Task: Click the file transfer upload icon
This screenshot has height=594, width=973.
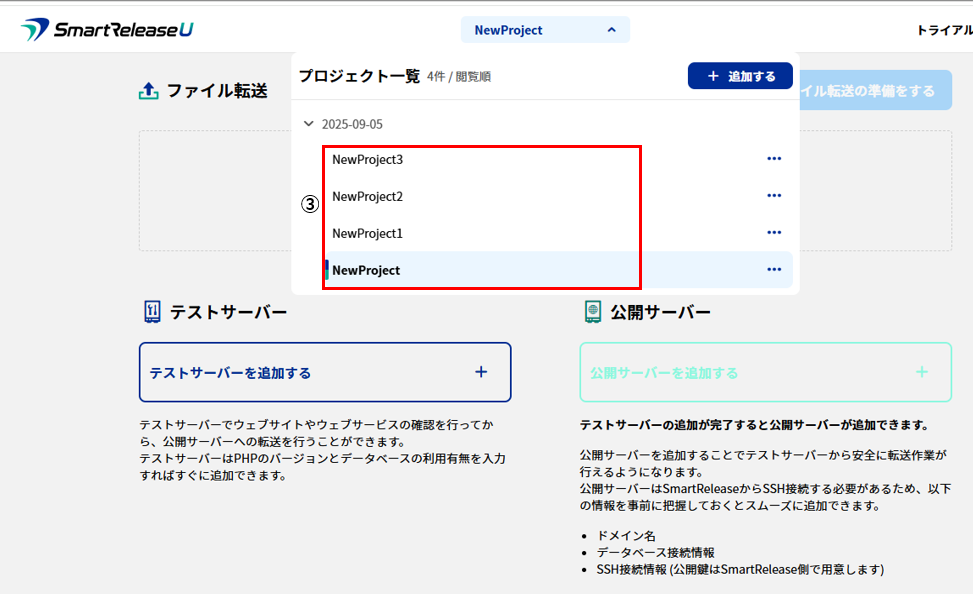Action: 148,91
